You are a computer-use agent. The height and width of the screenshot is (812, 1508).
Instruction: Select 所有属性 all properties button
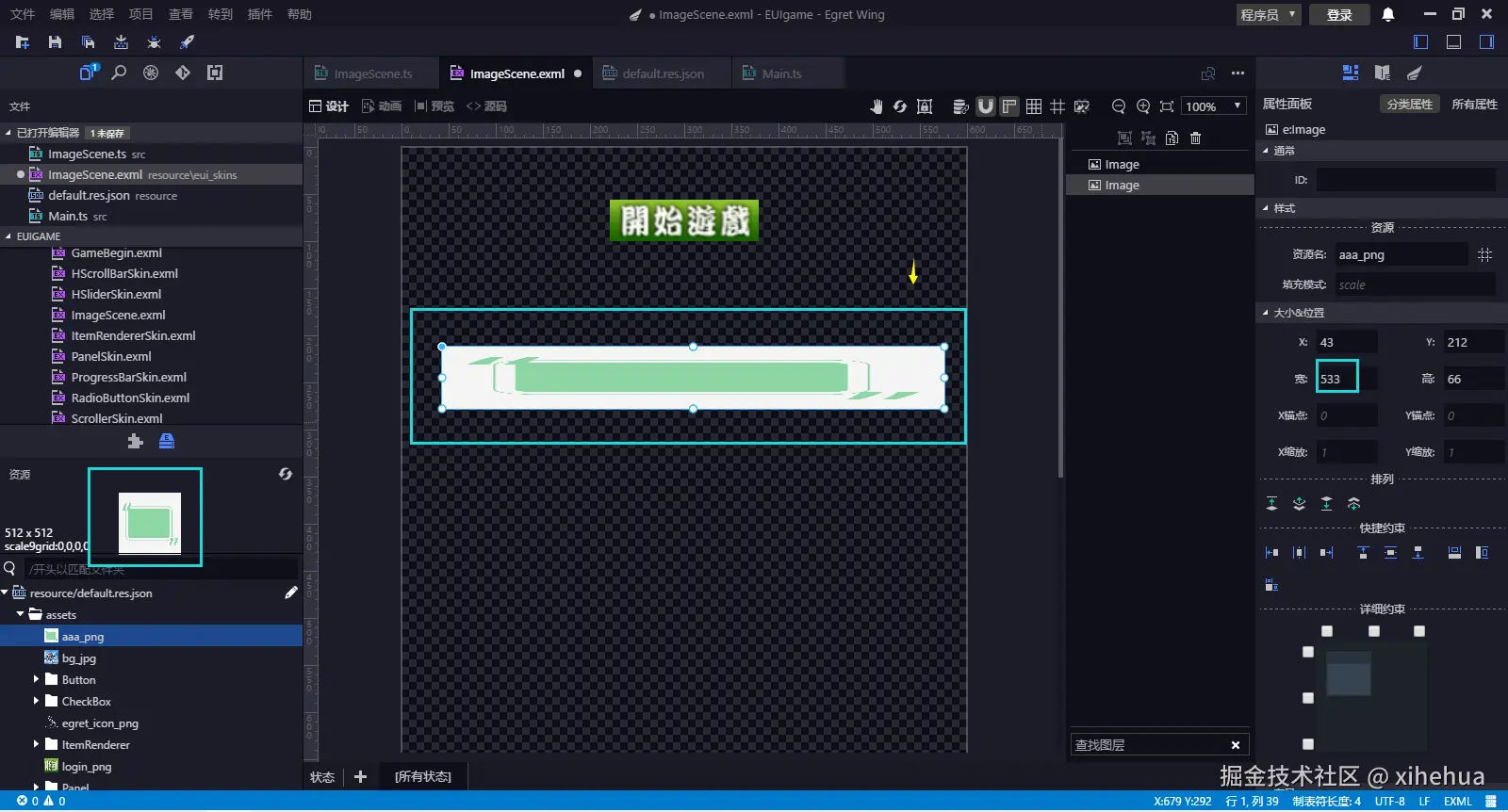click(x=1474, y=105)
